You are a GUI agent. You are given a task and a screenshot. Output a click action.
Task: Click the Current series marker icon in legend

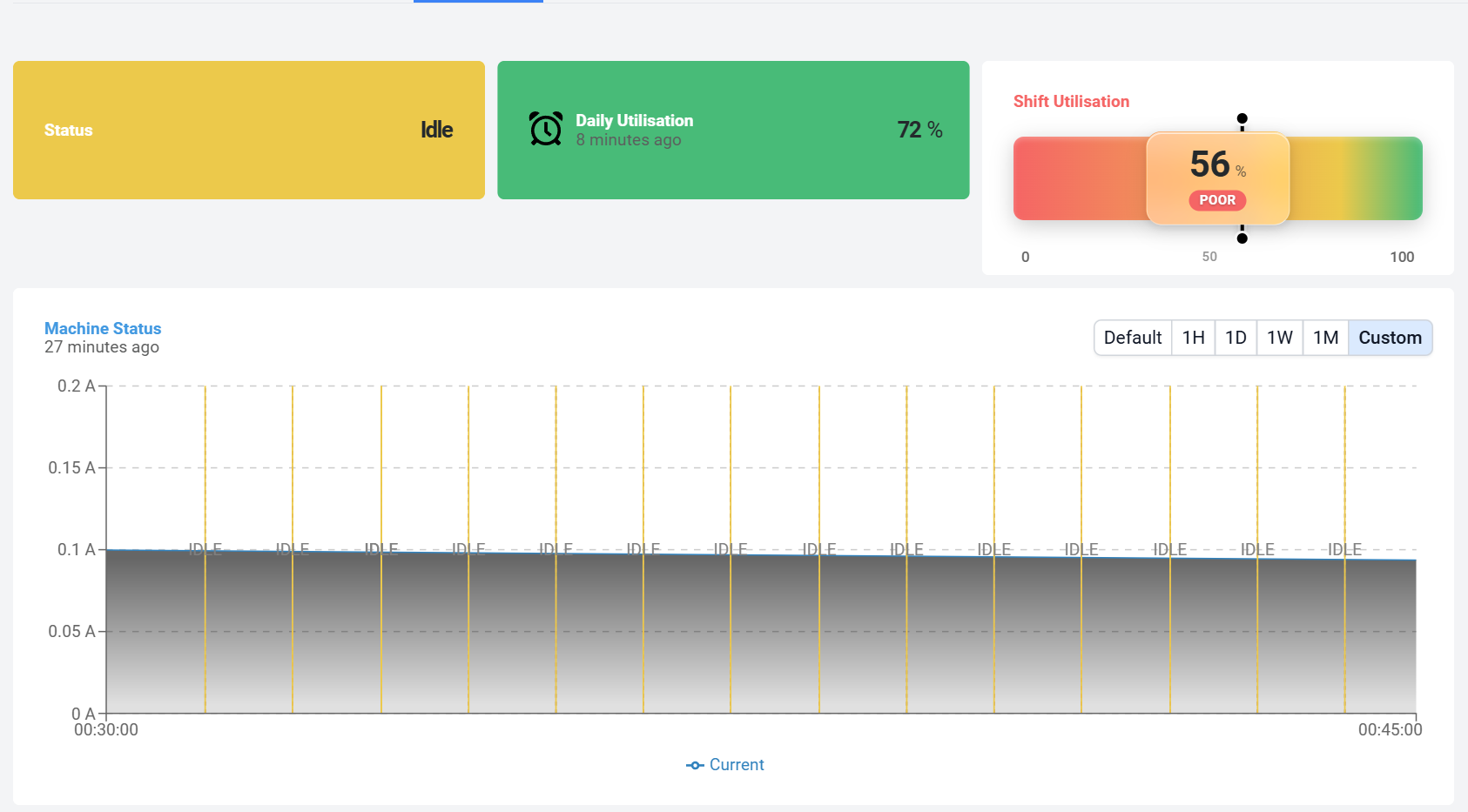pos(694,765)
